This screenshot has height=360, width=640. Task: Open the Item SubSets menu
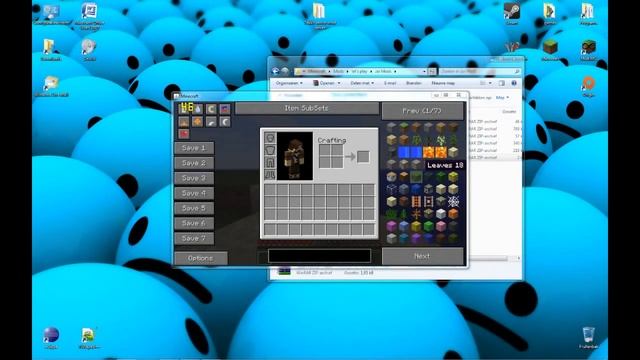point(307,108)
